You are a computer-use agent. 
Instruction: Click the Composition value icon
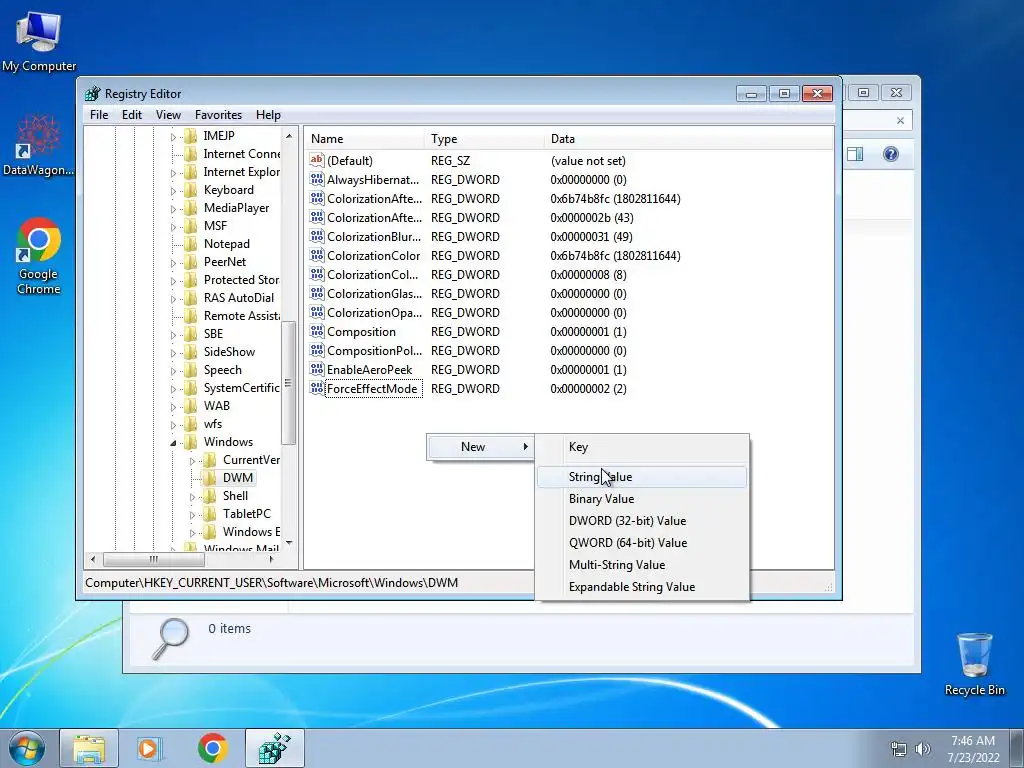tap(317, 332)
